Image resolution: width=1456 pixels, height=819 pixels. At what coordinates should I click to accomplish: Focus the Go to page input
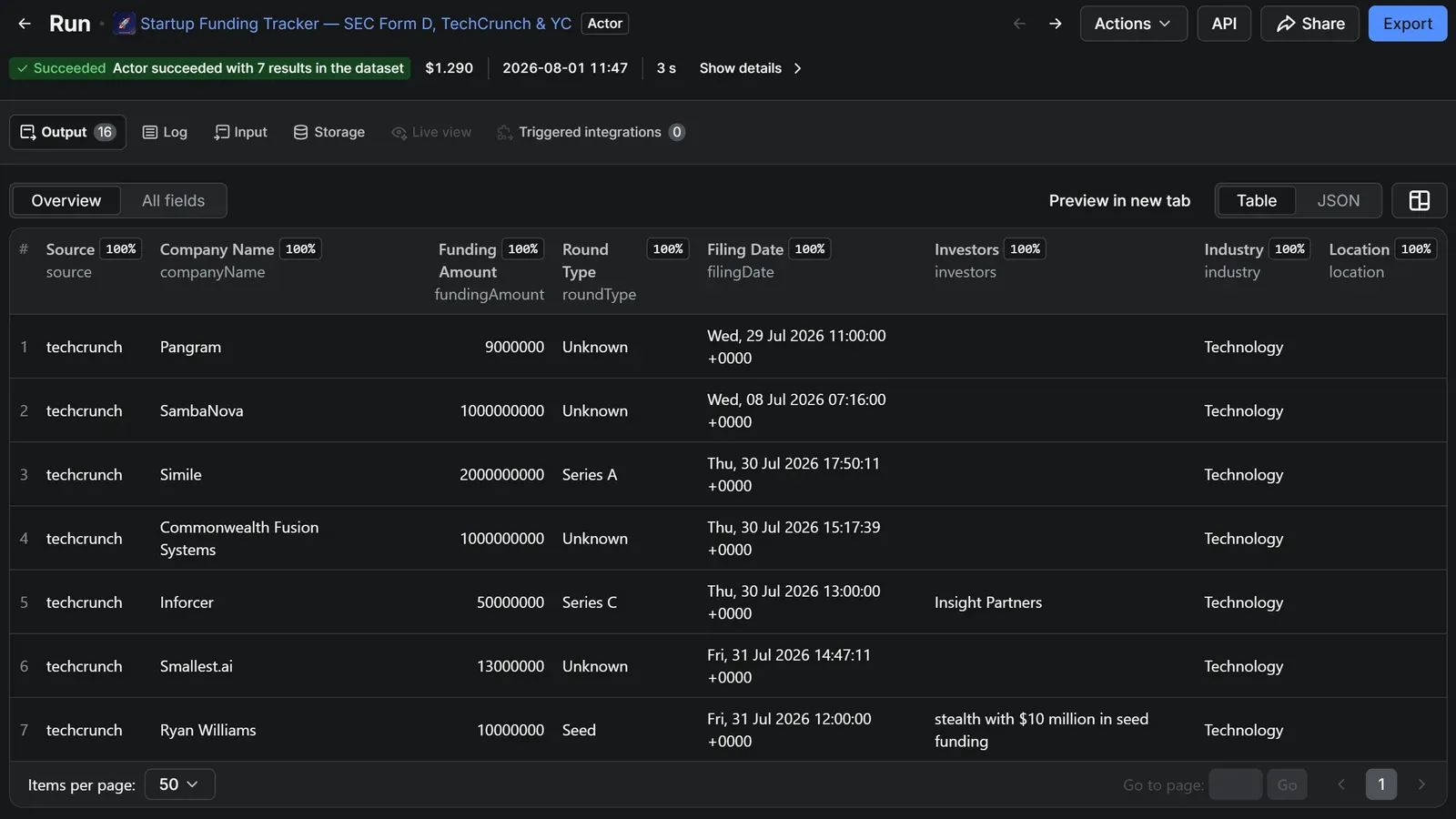[1235, 784]
